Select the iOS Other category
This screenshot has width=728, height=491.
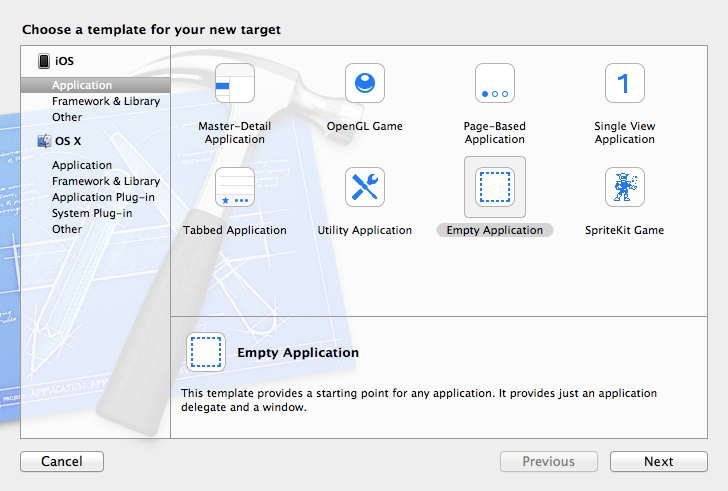67,118
